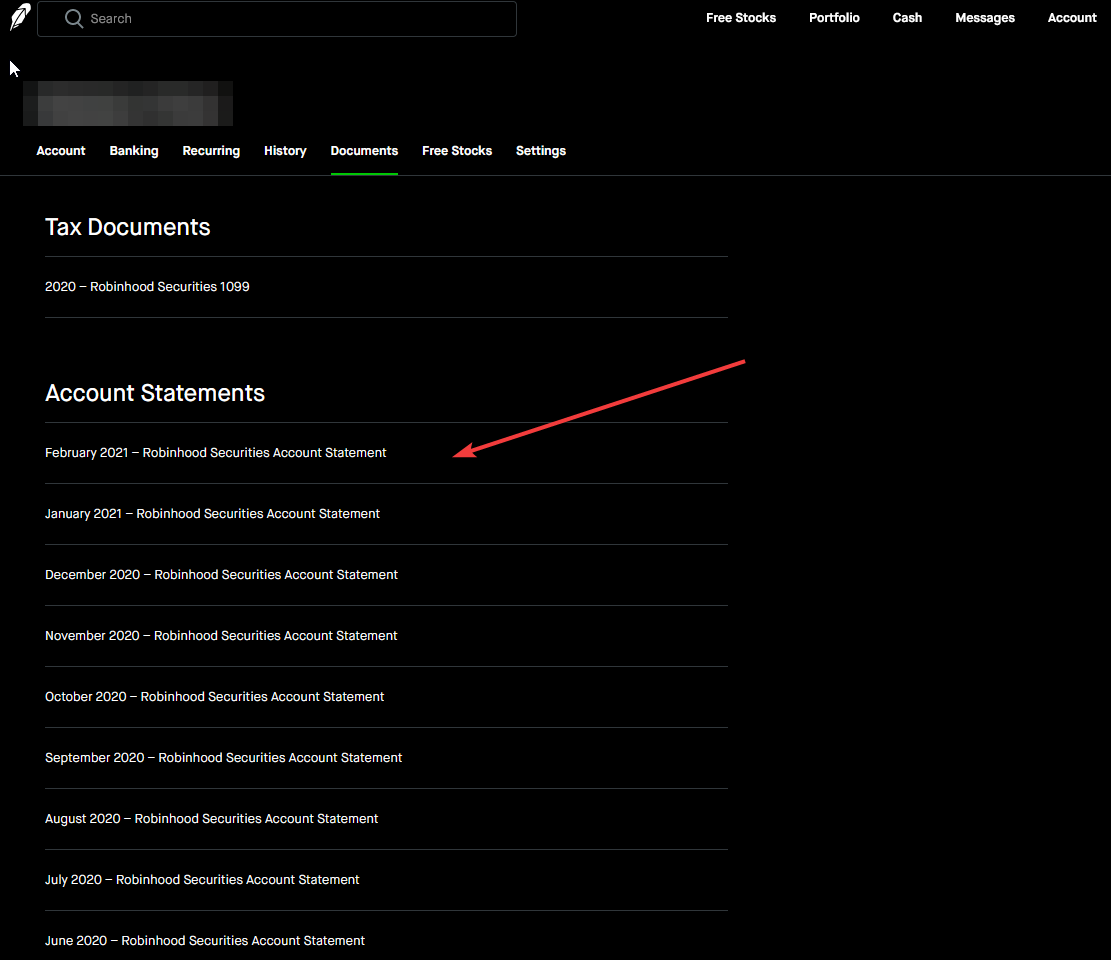The width and height of the screenshot is (1111, 960).
Task: Switch to the Free Stocks sub-tab
Action: point(457,151)
